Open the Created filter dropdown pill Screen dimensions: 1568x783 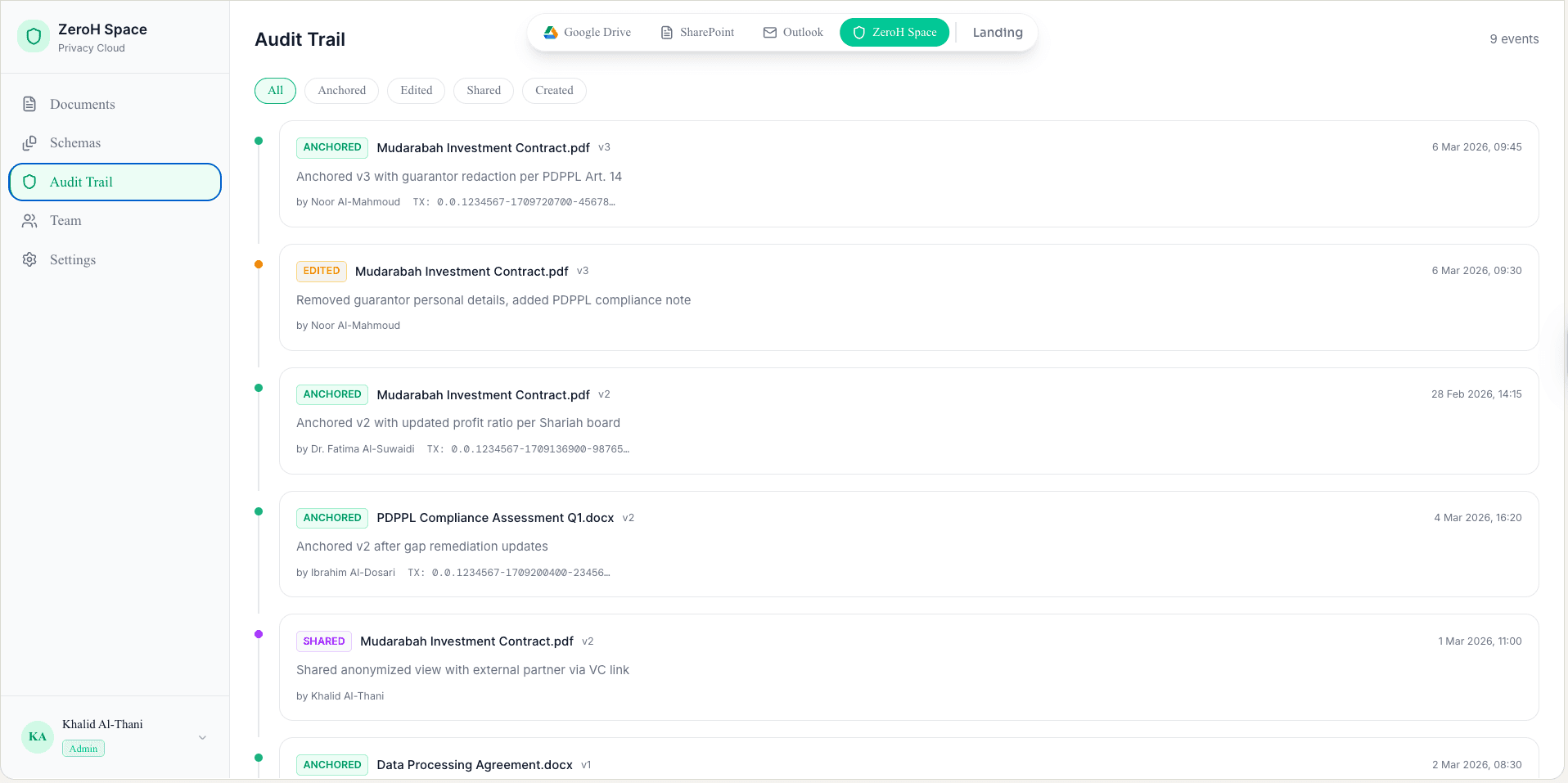(x=554, y=90)
